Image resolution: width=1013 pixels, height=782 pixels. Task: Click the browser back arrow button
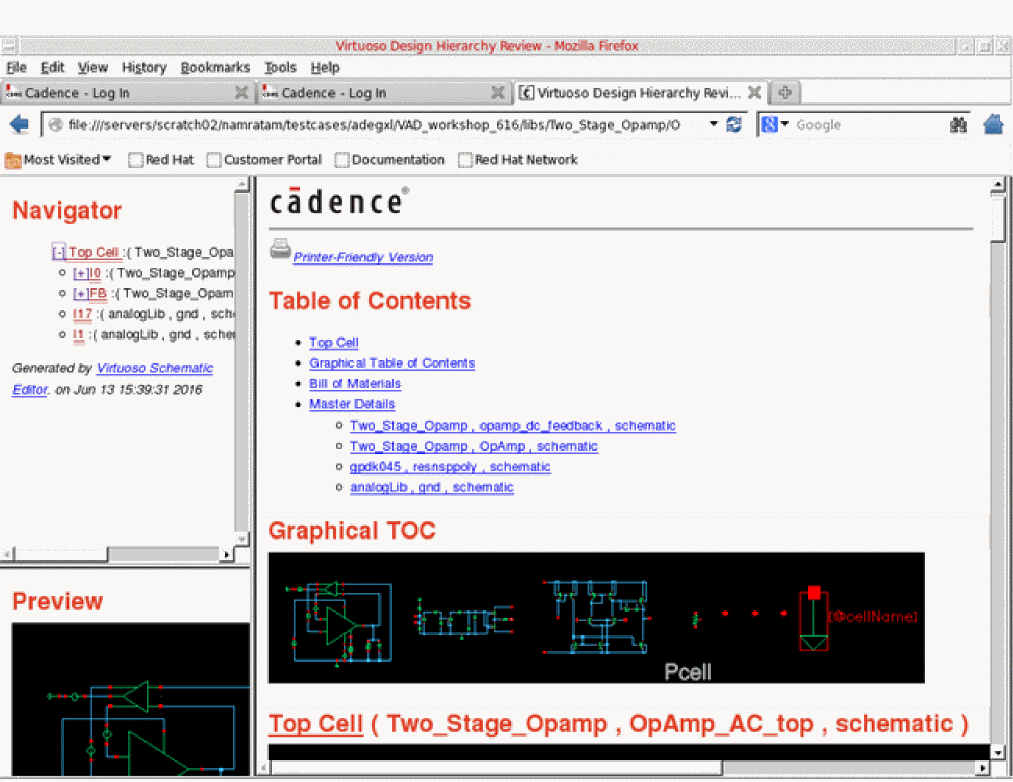click(x=18, y=125)
